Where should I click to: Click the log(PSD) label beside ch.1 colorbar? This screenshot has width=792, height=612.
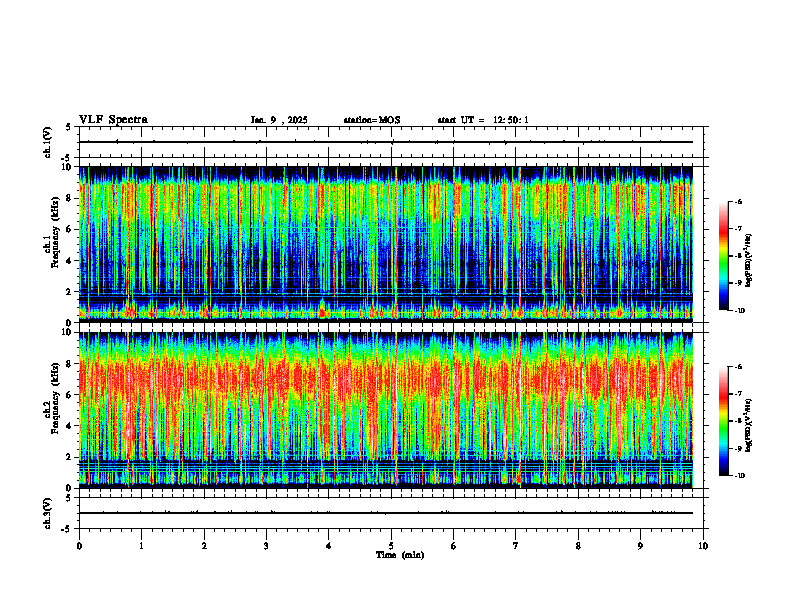(x=749, y=260)
